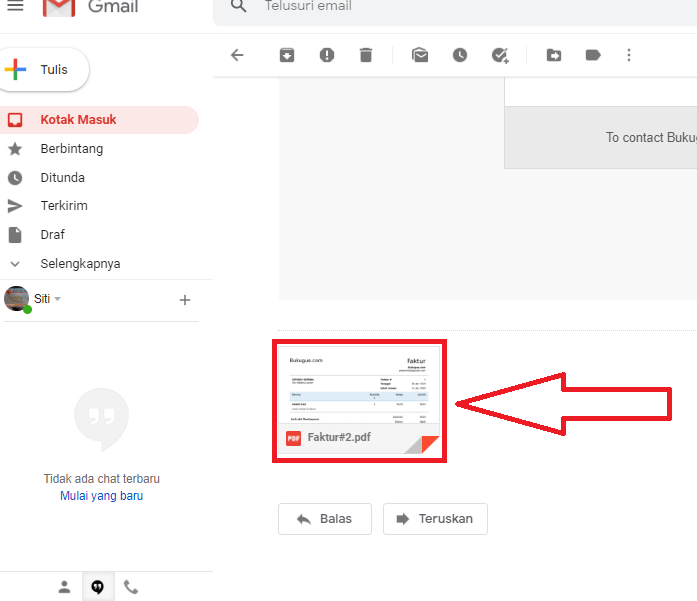Open phone calls tab

coord(131,587)
